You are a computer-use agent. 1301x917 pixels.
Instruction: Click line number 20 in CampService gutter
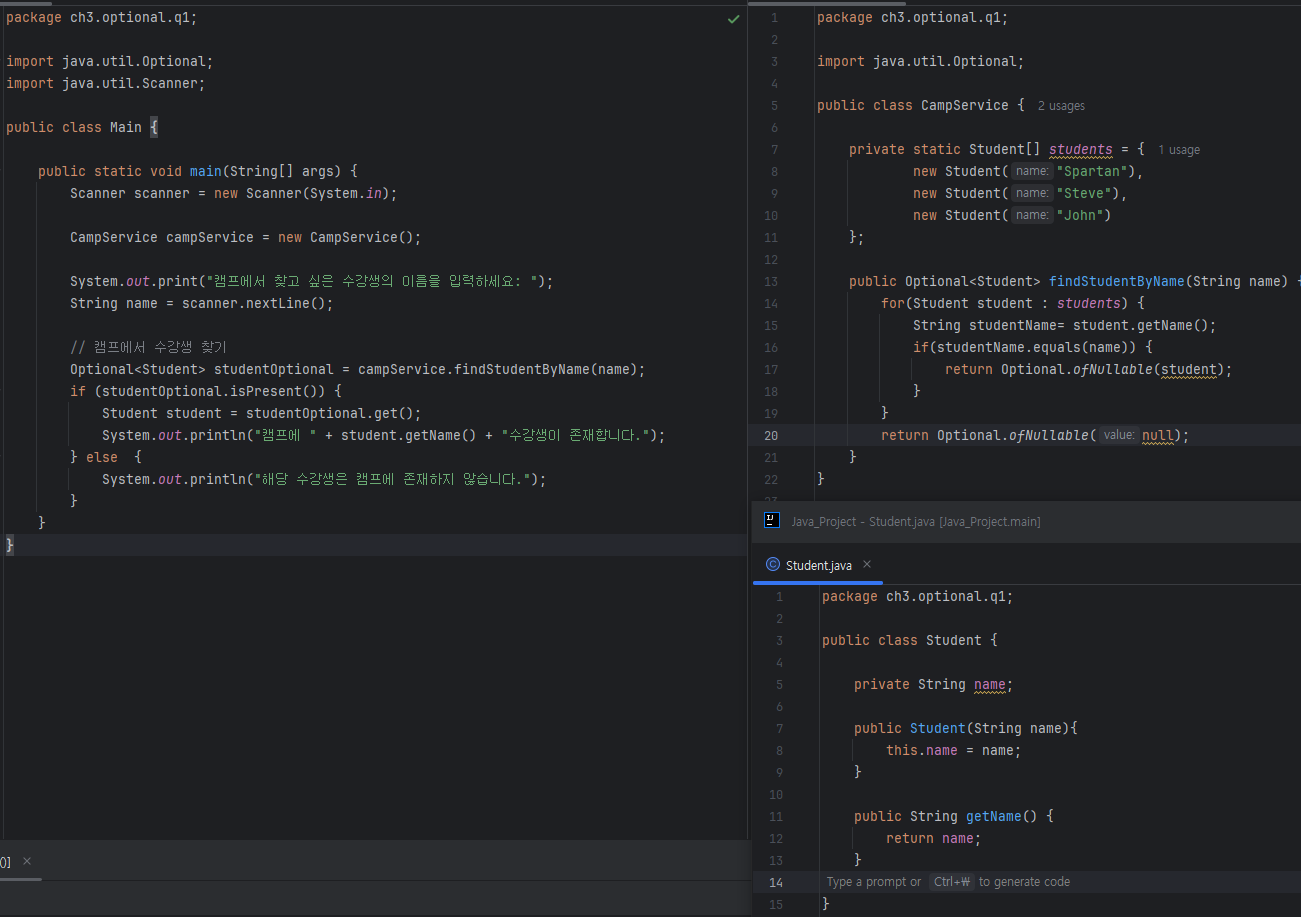click(x=770, y=436)
